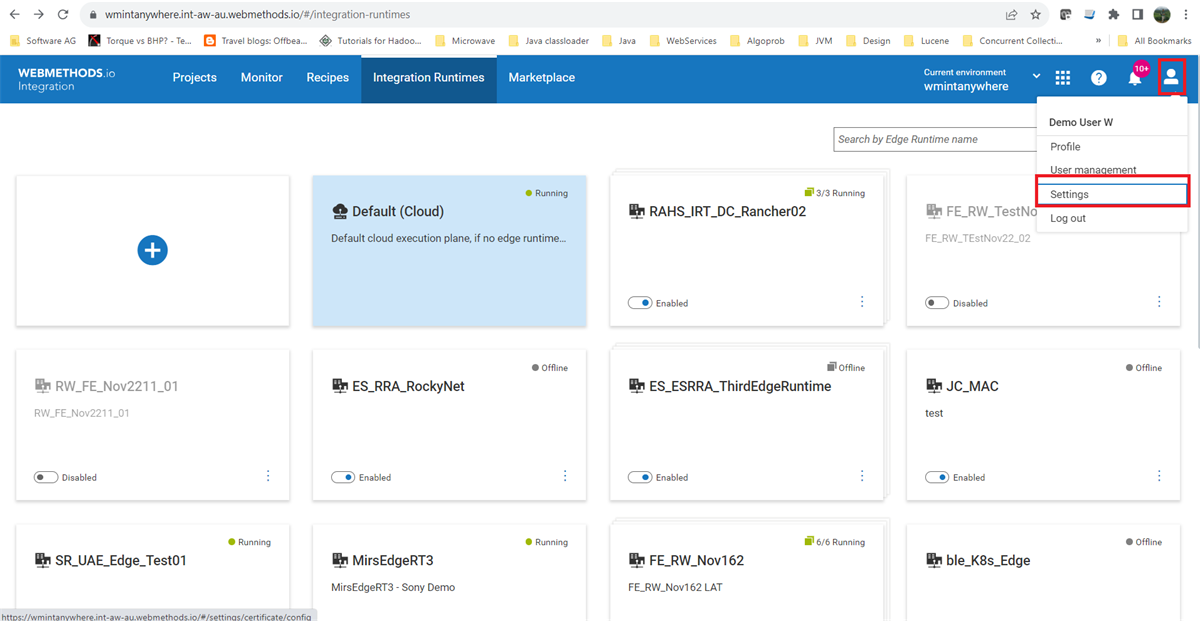Open RAHS_IRT_DC_Rancher02 three-dot options
The height and width of the screenshot is (621, 1200).
point(862,302)
